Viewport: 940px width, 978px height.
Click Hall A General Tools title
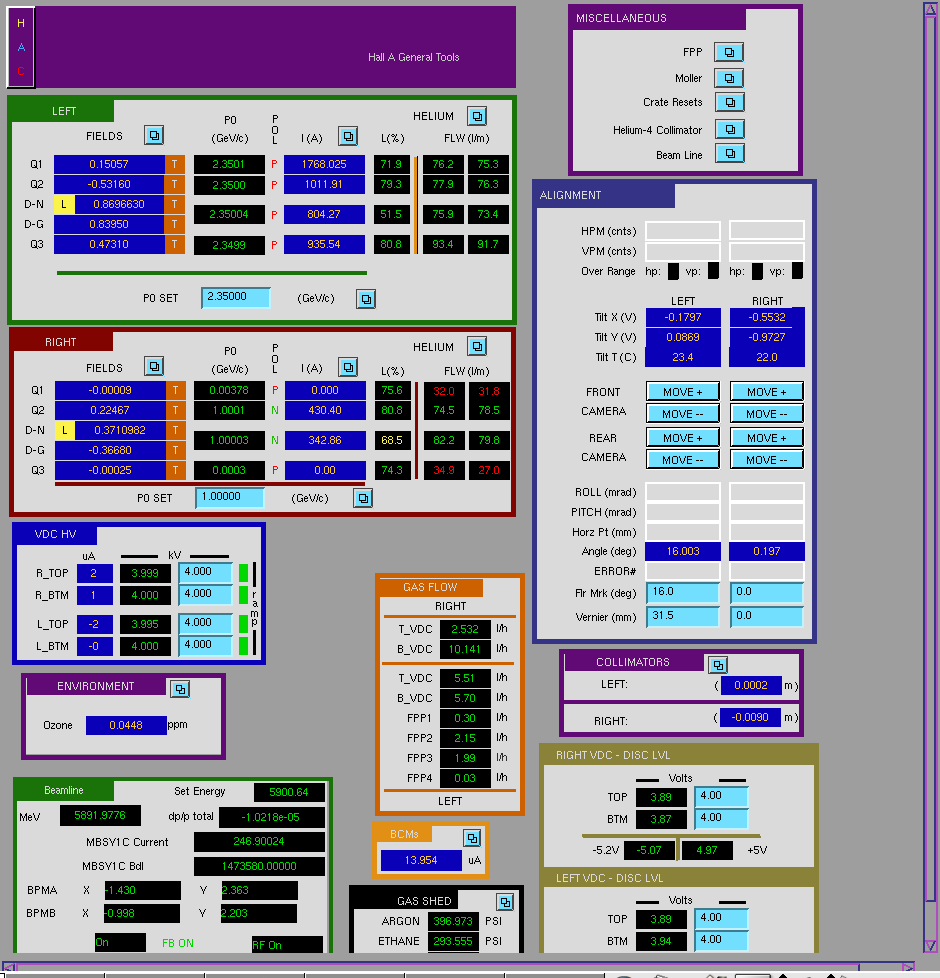414,57
